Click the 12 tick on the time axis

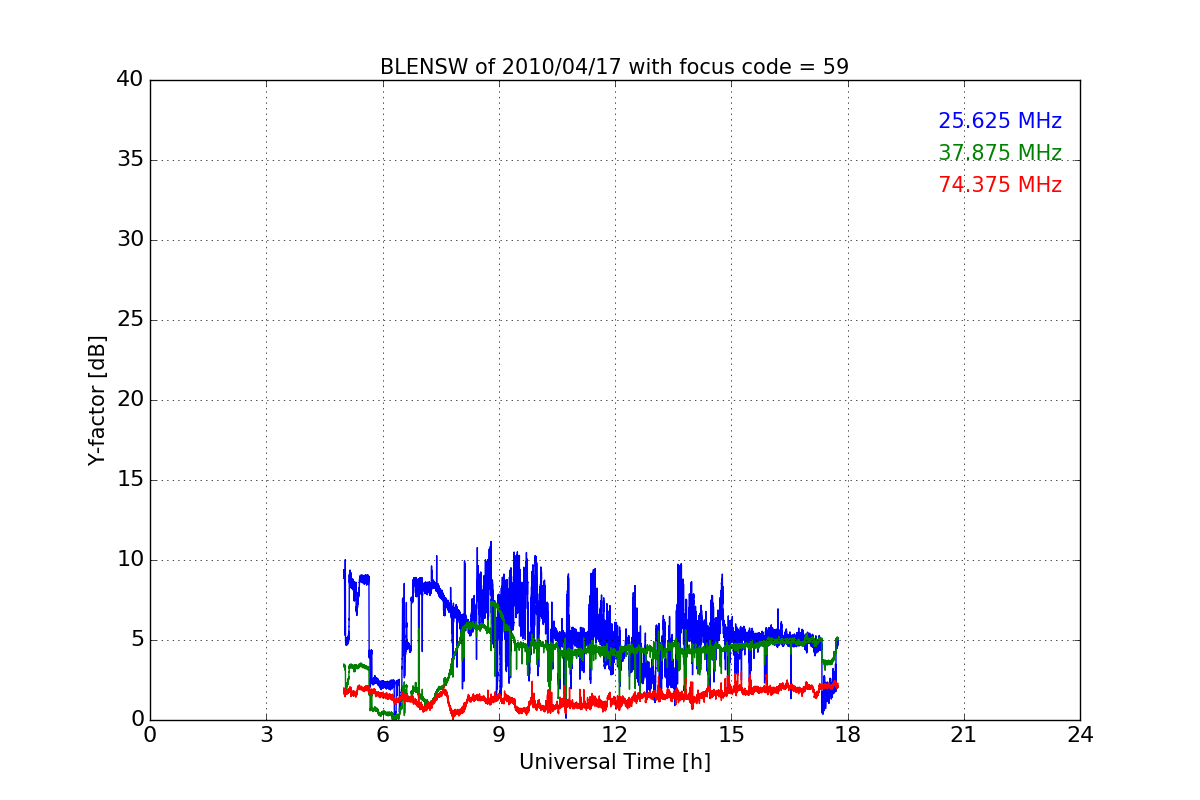(615, 735)
